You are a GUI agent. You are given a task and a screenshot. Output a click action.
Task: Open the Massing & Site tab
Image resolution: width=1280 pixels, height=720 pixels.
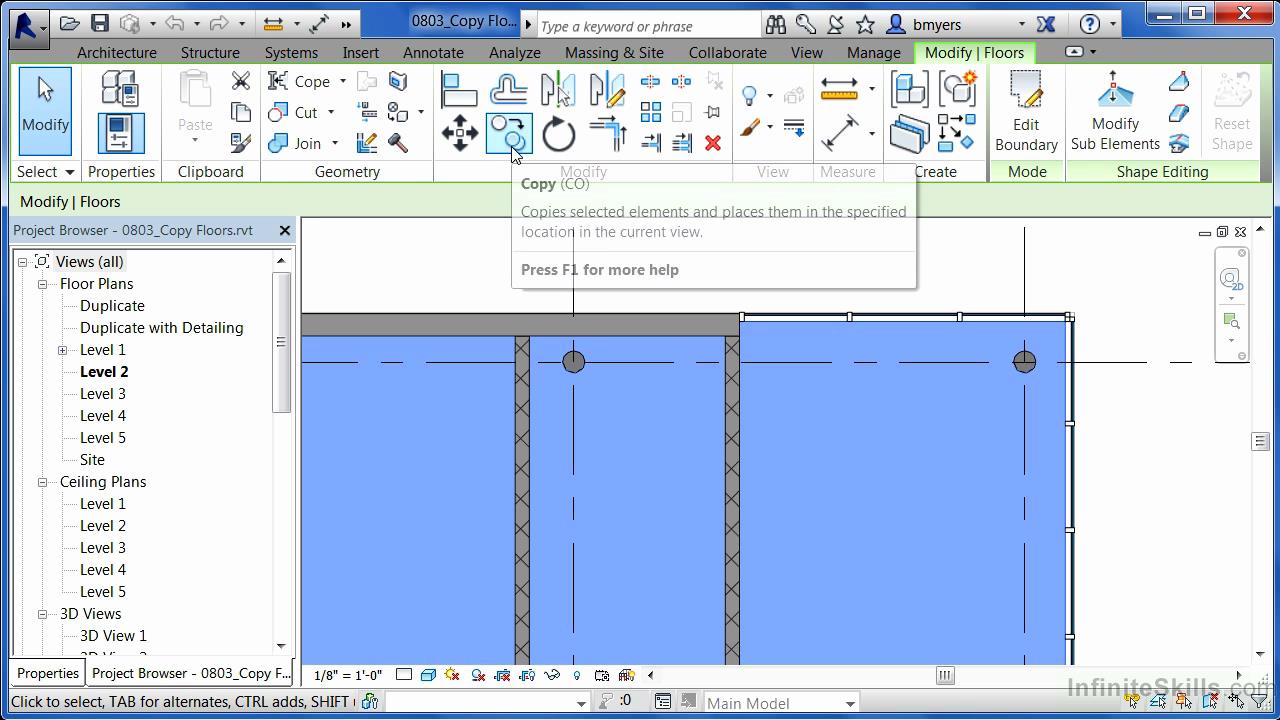coord(614,53)
